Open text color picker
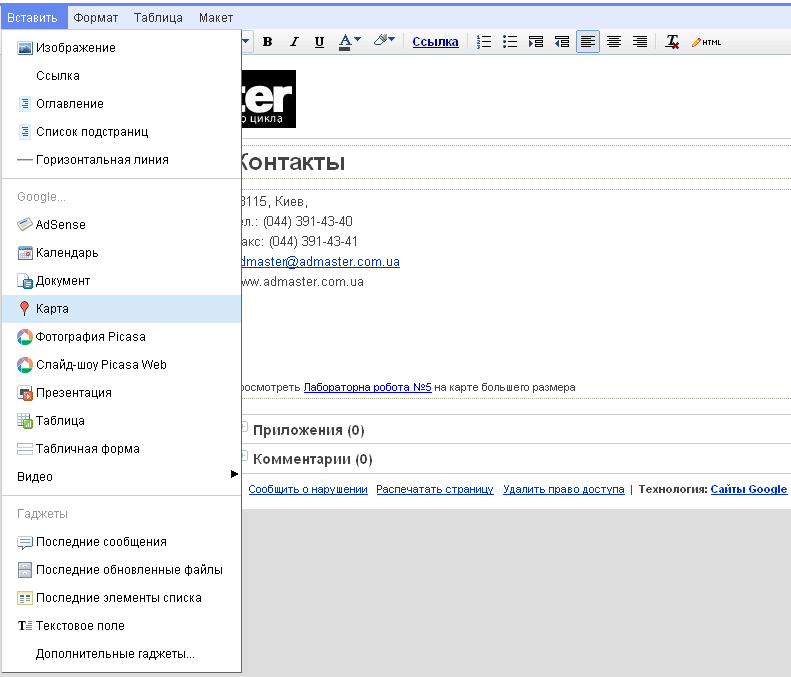This screenshot has height=677, width=791. (x=350, y=42)
